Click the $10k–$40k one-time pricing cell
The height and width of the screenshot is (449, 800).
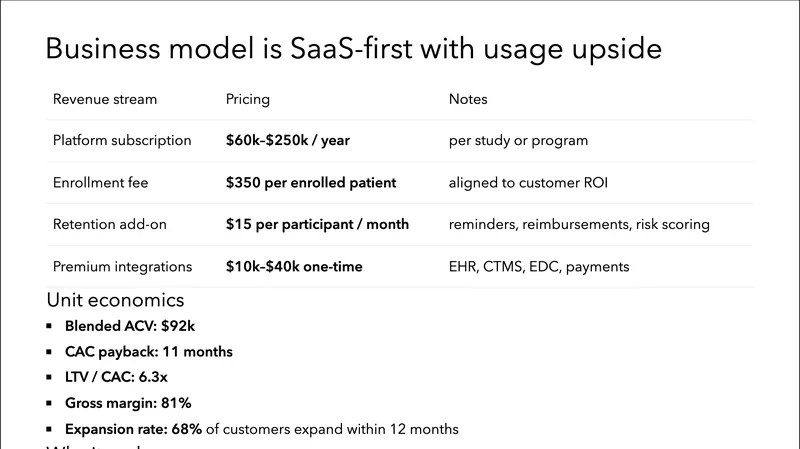point(294,267)
